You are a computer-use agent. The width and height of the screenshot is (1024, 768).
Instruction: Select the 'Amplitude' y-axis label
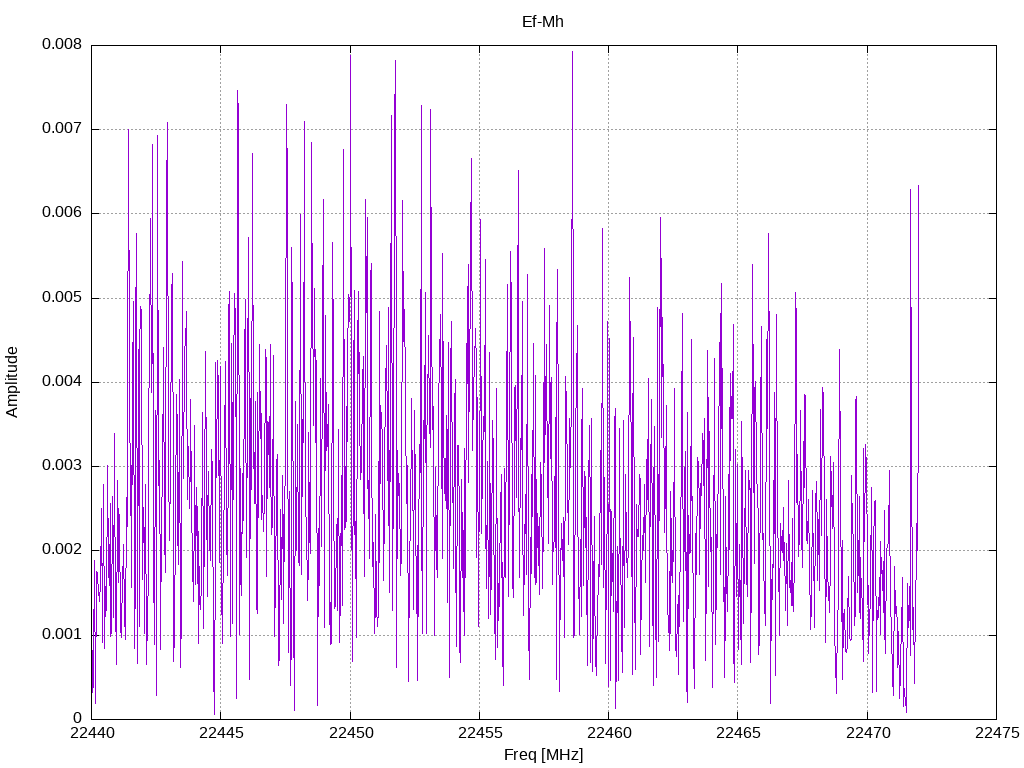(x=12, y=382)
